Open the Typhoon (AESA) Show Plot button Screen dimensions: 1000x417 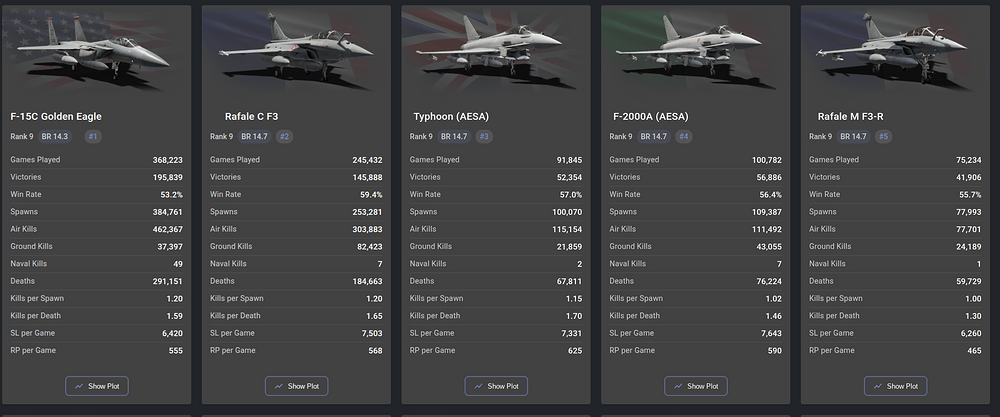[x=496, y=386]
